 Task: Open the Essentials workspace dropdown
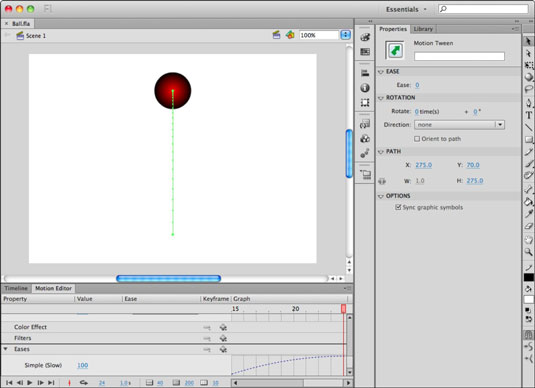pyautogui.click(x=406, y=10)
